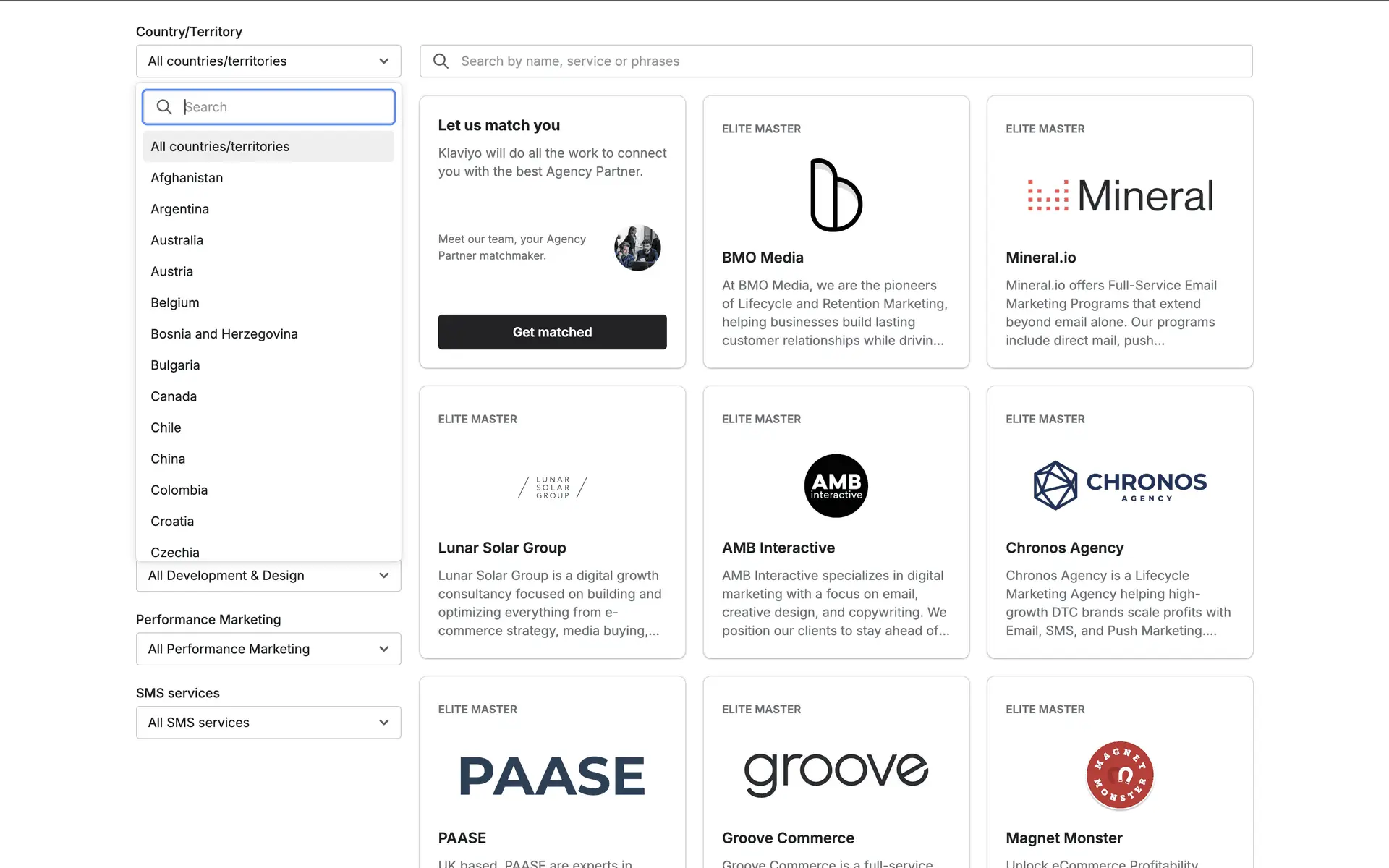Click the Search by name, service field

point(846,61)
